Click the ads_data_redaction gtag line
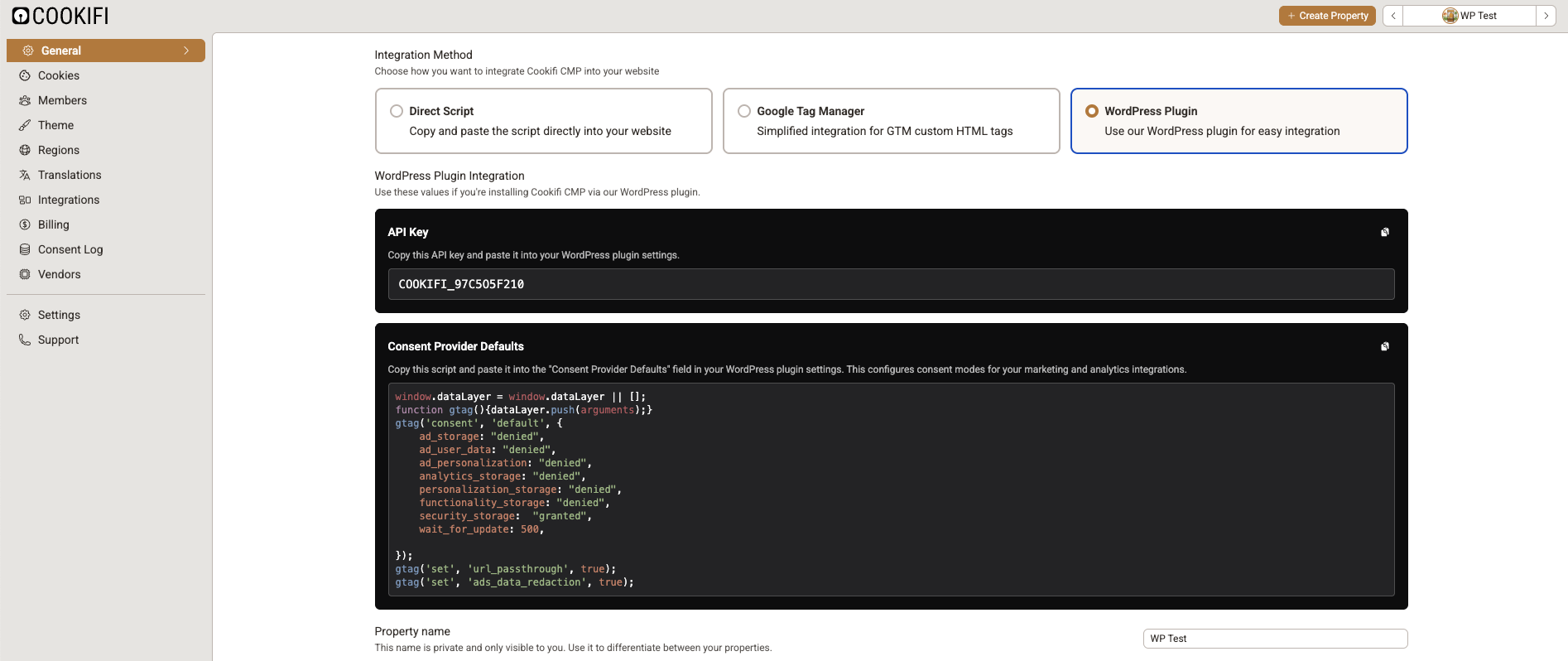The height and width of the screenshot is (661, 1568). (x=514, y=582)
